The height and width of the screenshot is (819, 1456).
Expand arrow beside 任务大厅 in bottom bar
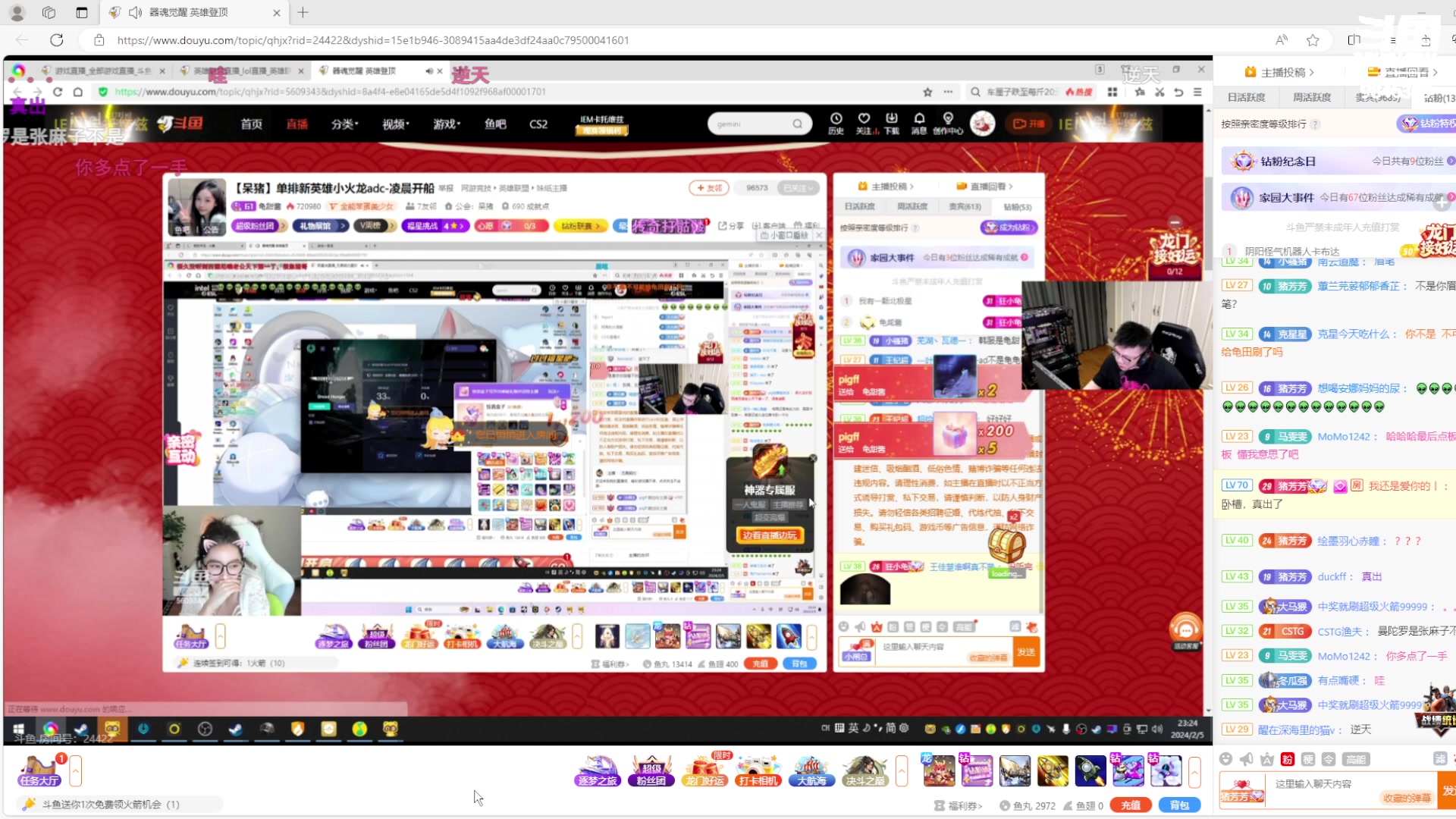[76, 772]
